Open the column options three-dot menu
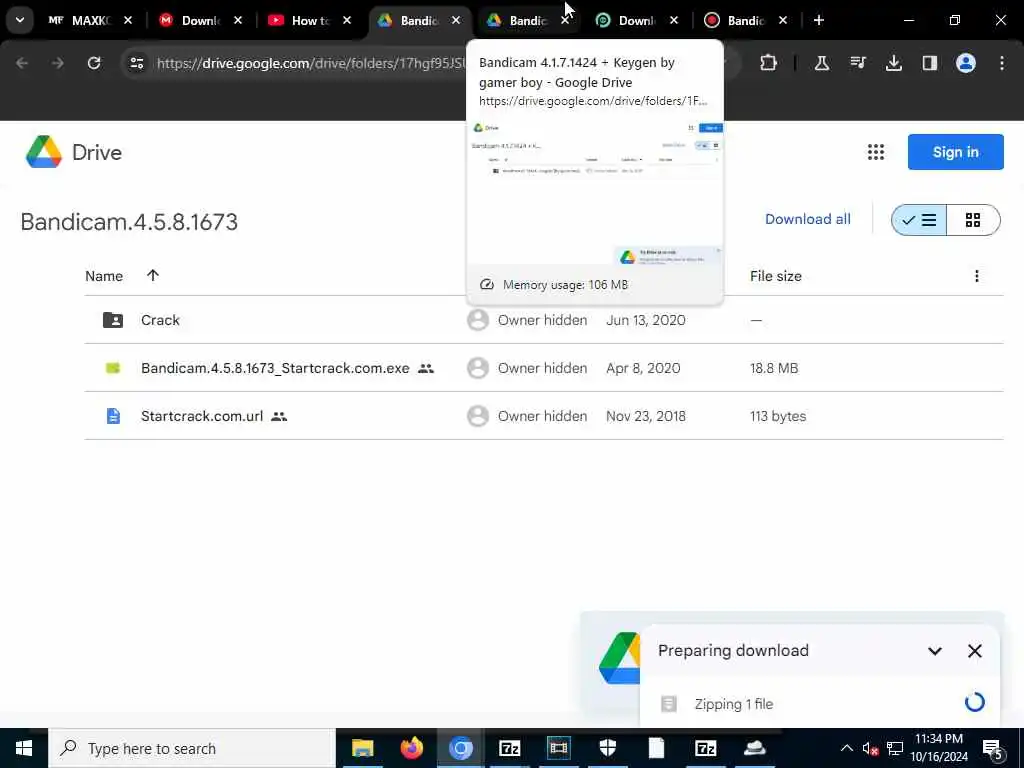Viewport: 1024px width, 768px height. [x=976, y=276]
